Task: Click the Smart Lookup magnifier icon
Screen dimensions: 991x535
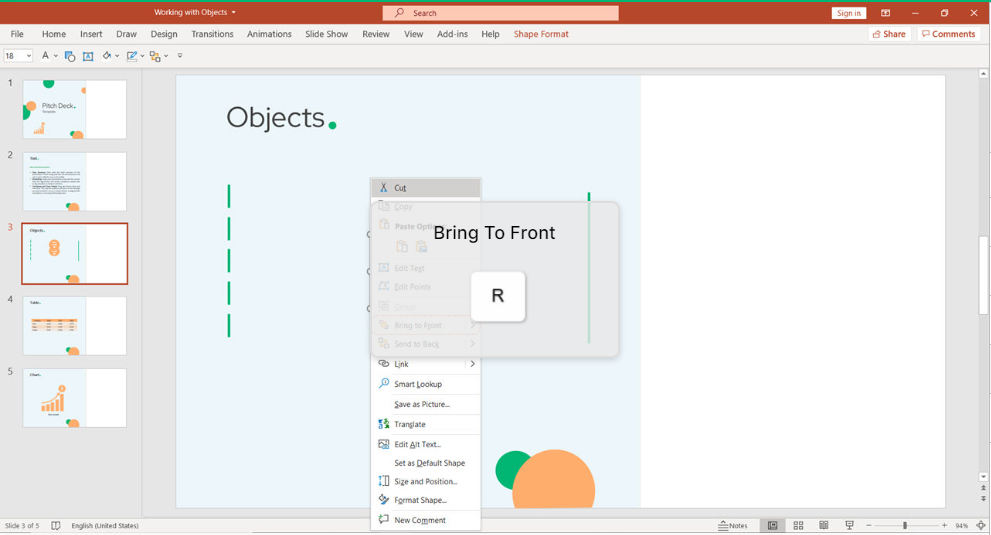Action: [384, 383]
